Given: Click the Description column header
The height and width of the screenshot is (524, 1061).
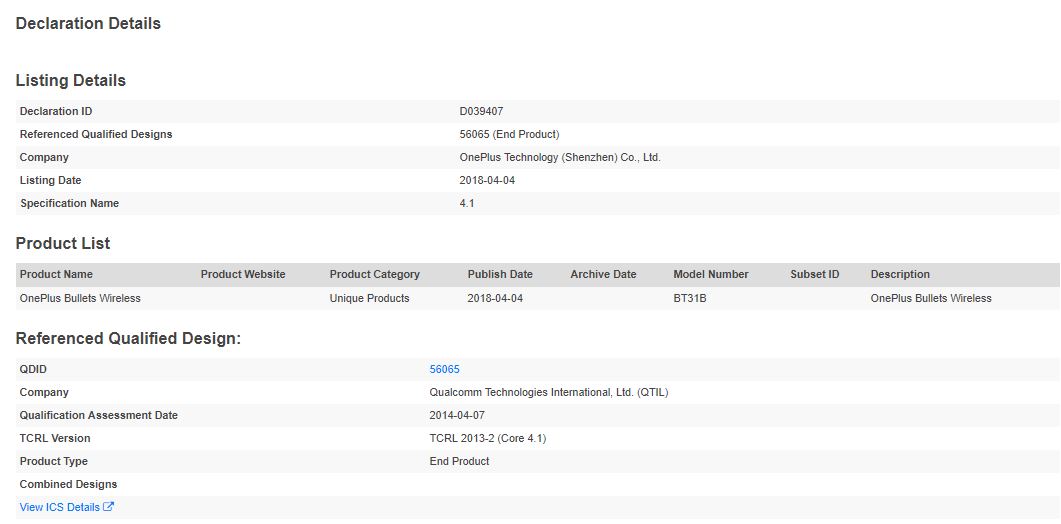Looking at the screenshot, I should (900, 274).
